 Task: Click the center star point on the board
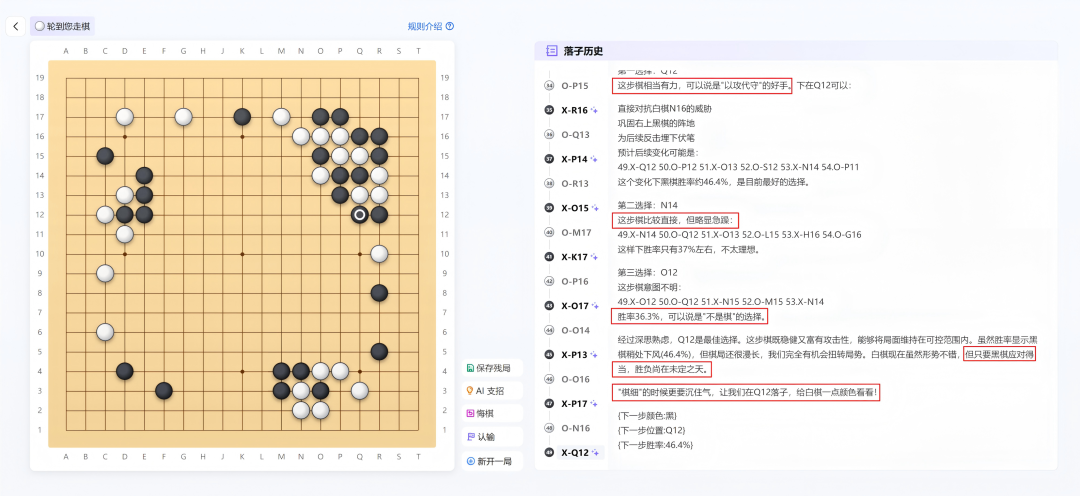point(242,254)
